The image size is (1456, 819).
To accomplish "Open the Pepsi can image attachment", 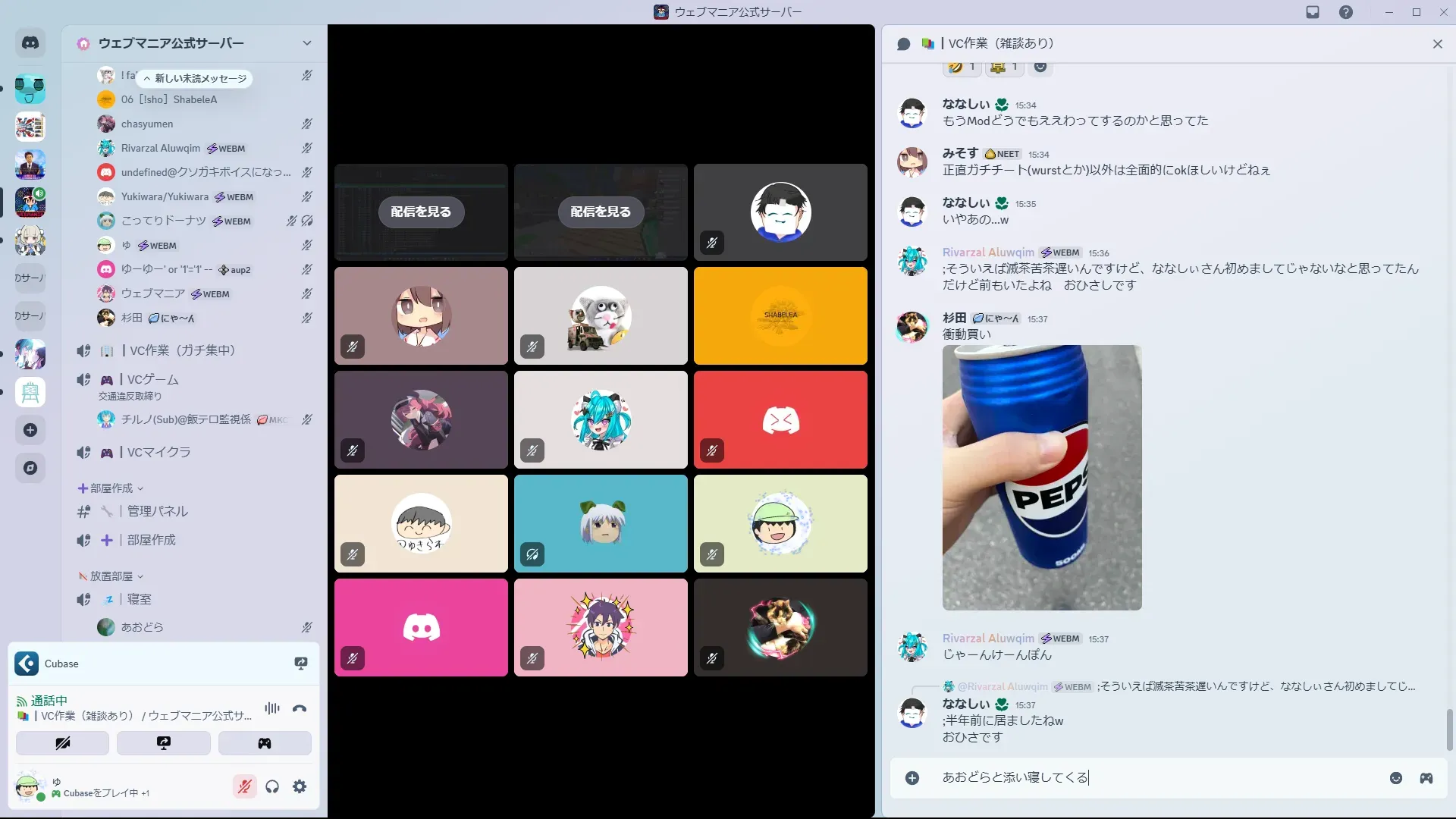I will pyautogui.click(x=1041, y=478).
